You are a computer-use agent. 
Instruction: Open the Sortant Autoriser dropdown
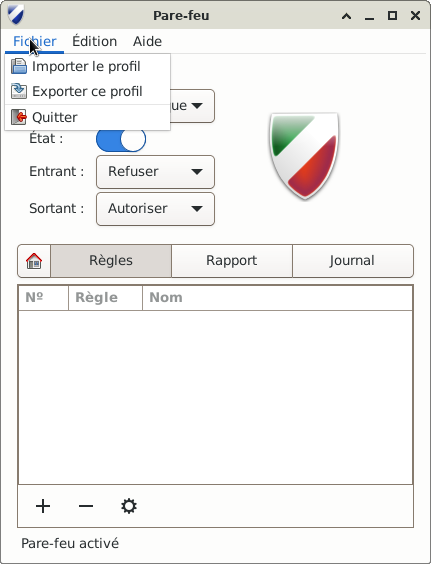point(155,209)
